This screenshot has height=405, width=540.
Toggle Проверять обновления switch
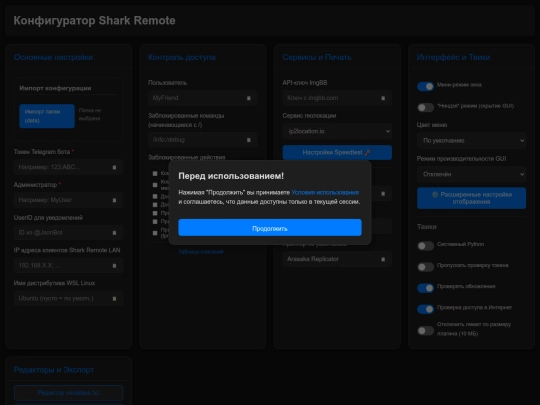click(425, 288)
